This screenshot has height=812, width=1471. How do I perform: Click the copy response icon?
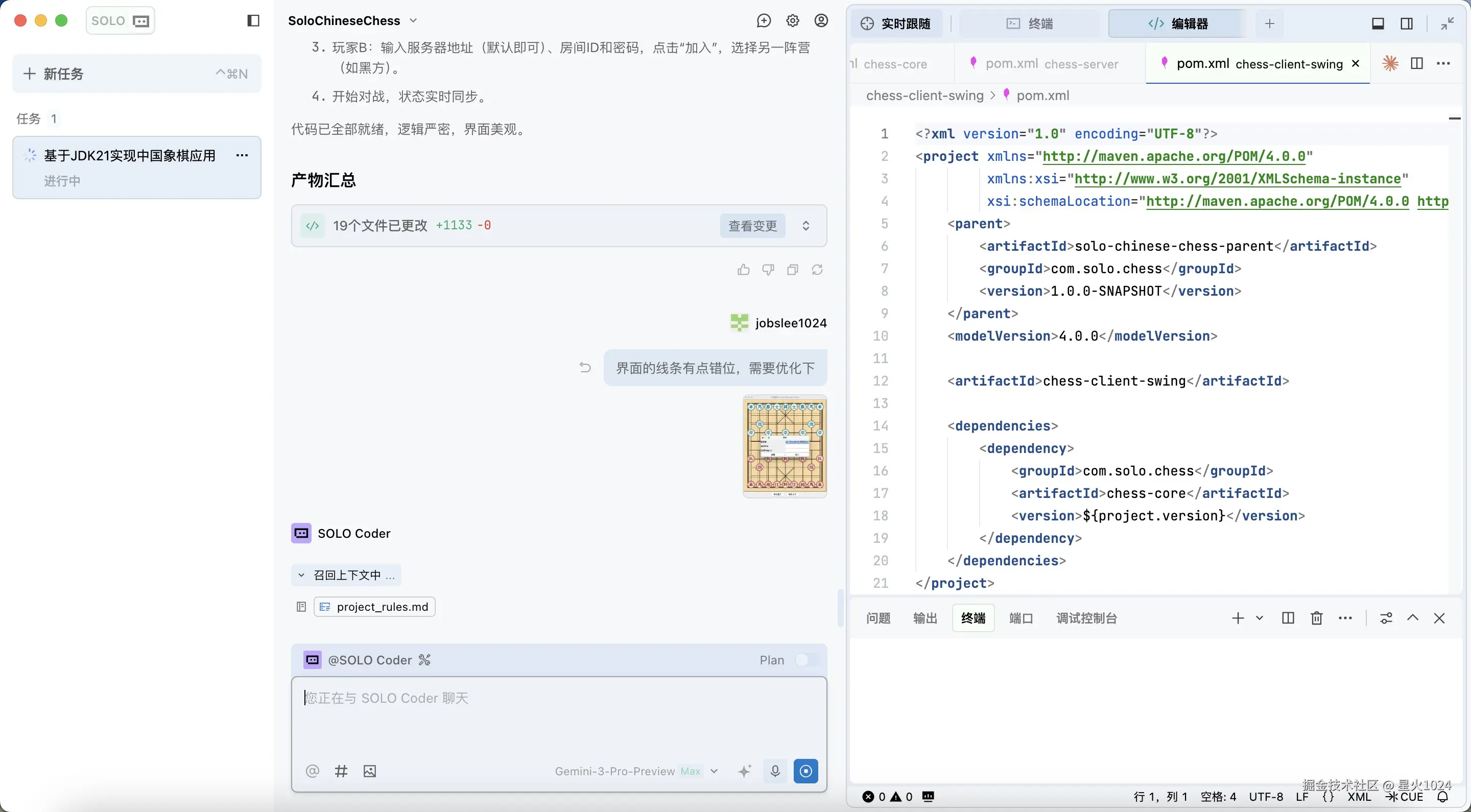tap(793, 270)
